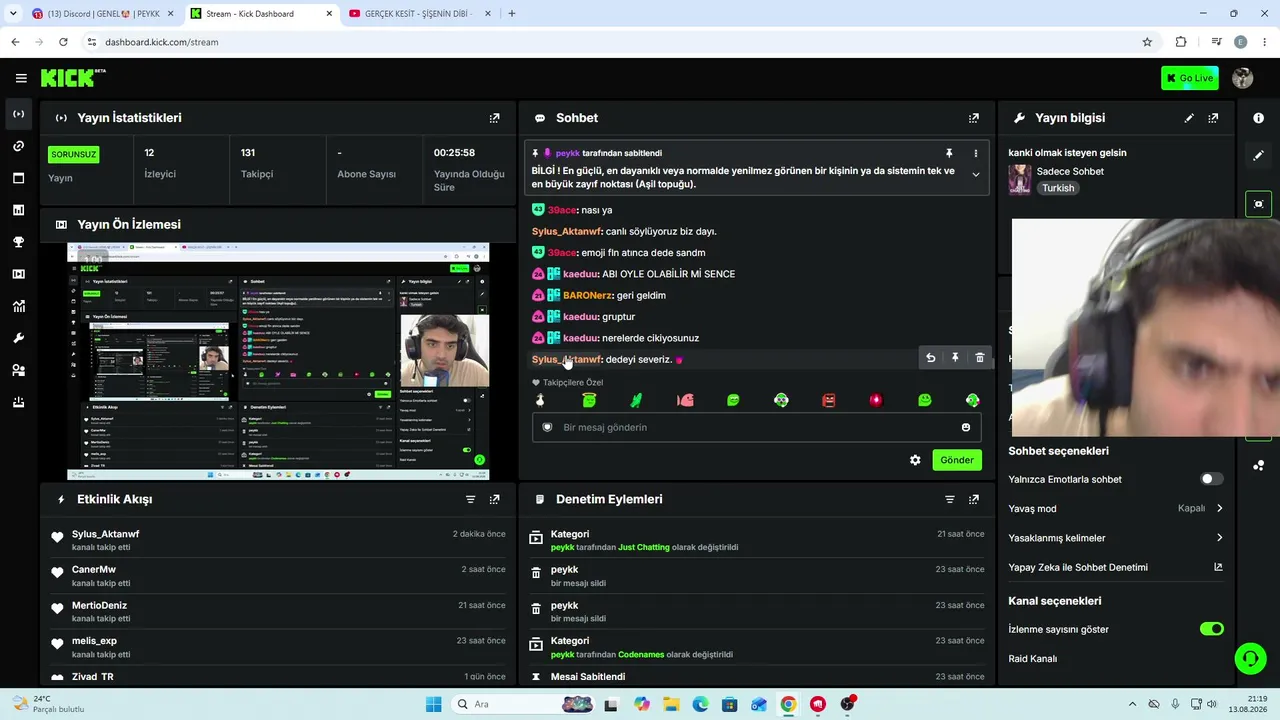Show hidden system tray icons
Image resolution: width=1280 pixels, height=720 pixels.
pyautogui.click(x=1132, y=704)
